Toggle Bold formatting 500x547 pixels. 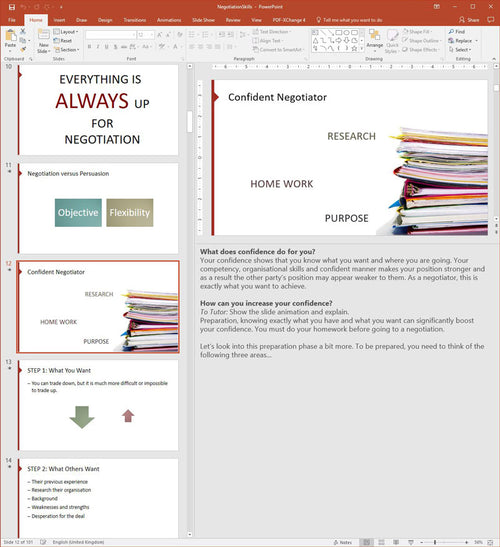89,46
